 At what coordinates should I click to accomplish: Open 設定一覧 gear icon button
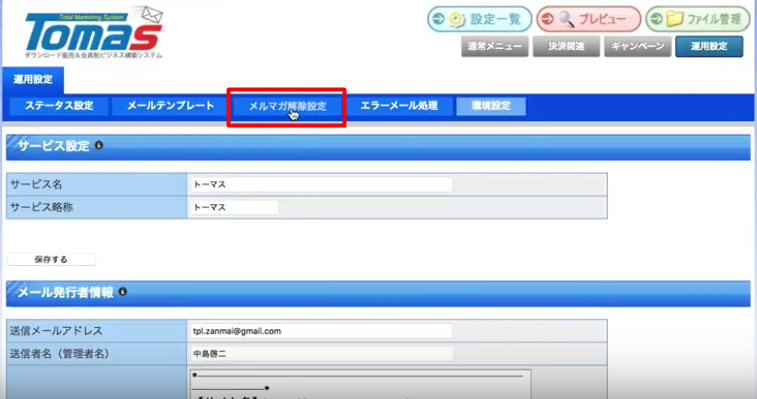click(479, 19)
